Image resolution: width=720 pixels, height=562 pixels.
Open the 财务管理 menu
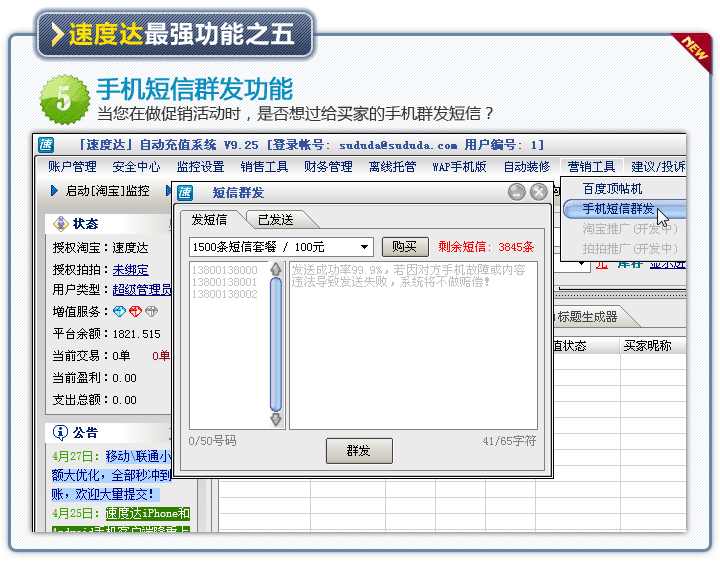tap(328, 167)
